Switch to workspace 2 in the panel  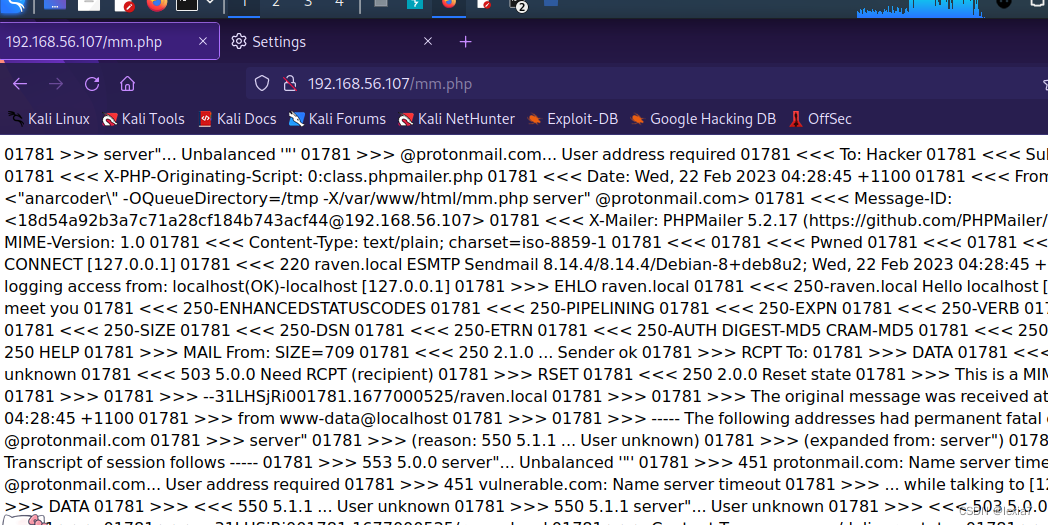click(x=275, y=5)
